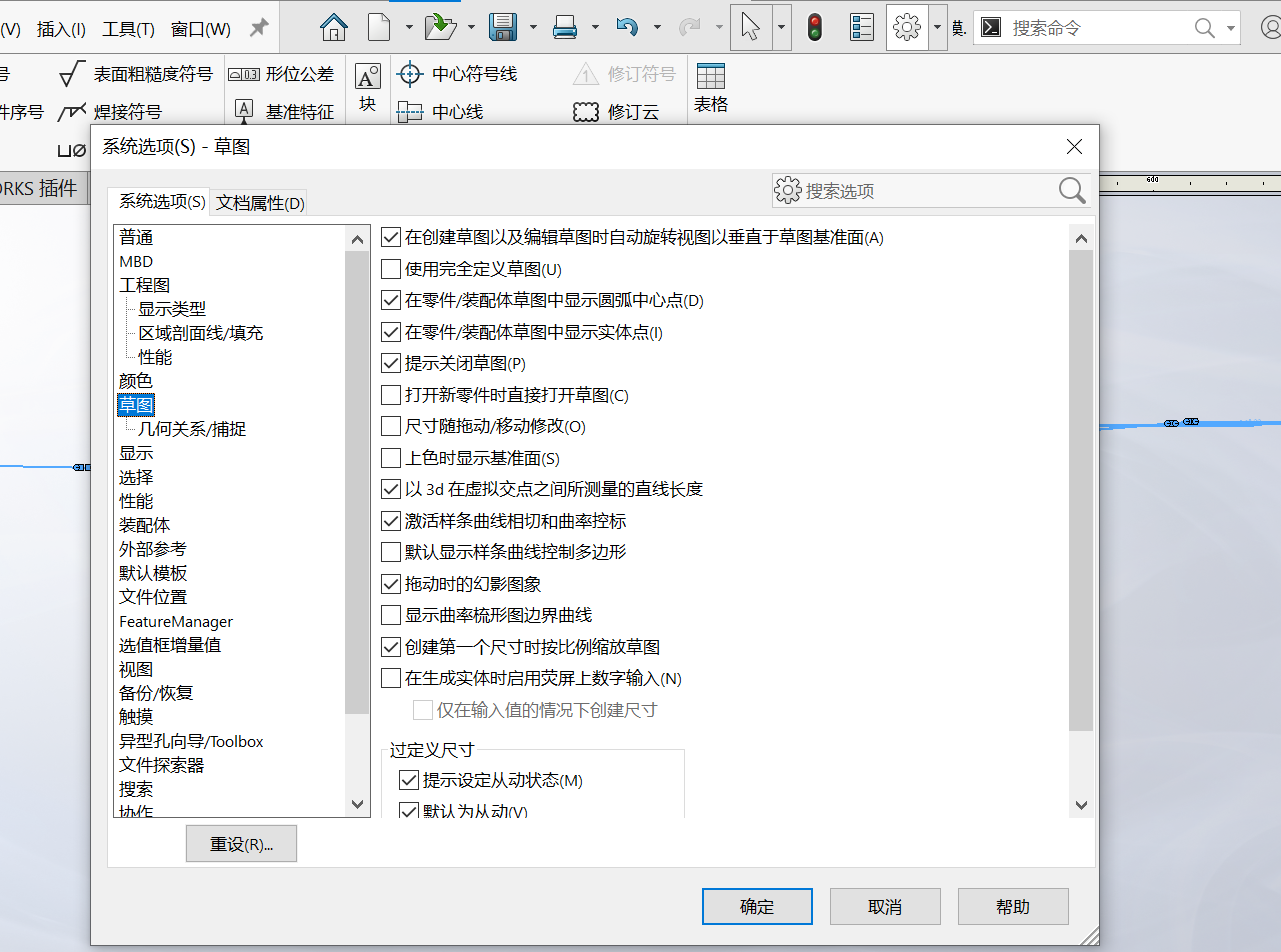Enable 使用完全定义草图 option

390,268
